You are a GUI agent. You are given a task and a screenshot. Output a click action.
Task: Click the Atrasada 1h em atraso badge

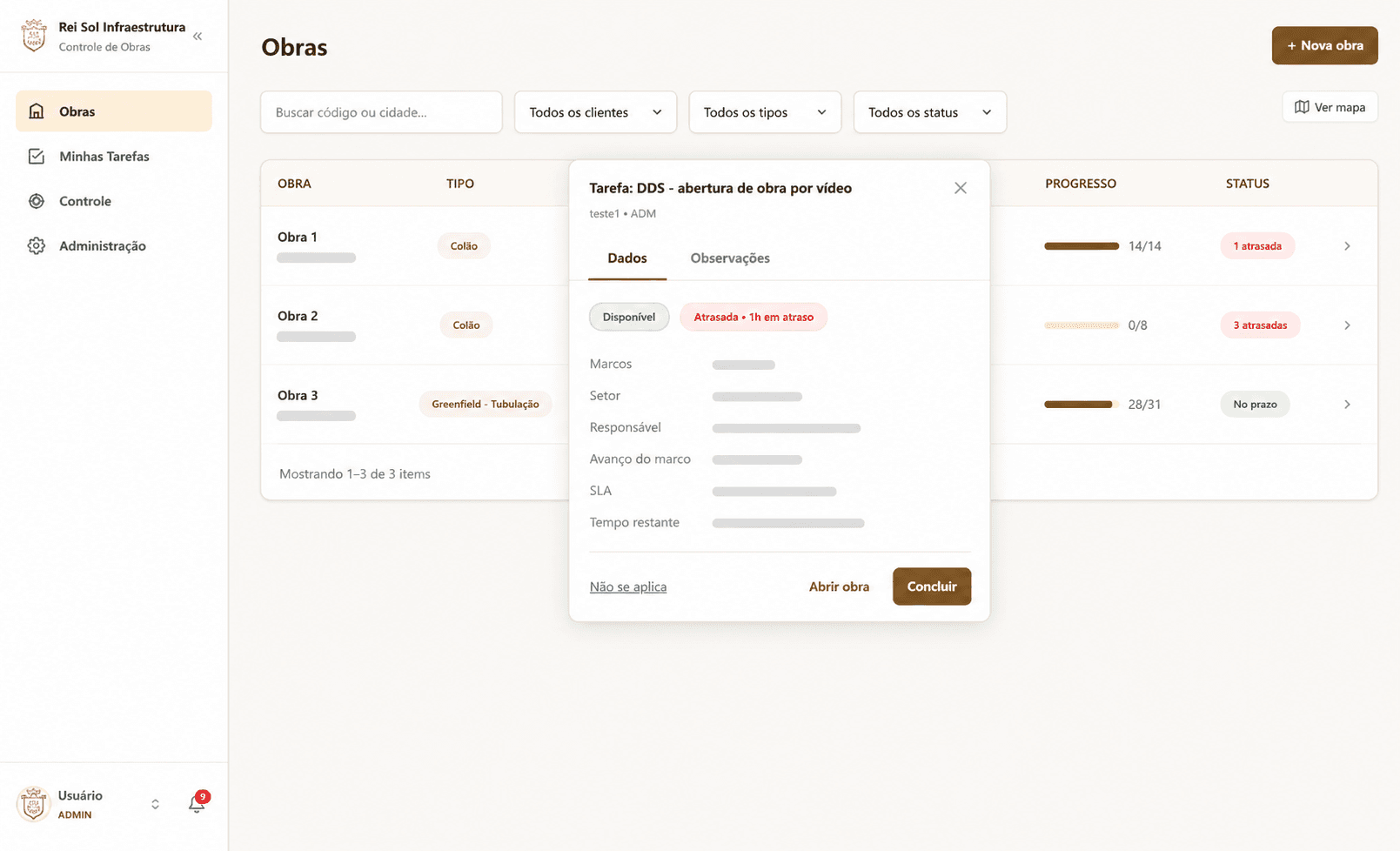754,317
